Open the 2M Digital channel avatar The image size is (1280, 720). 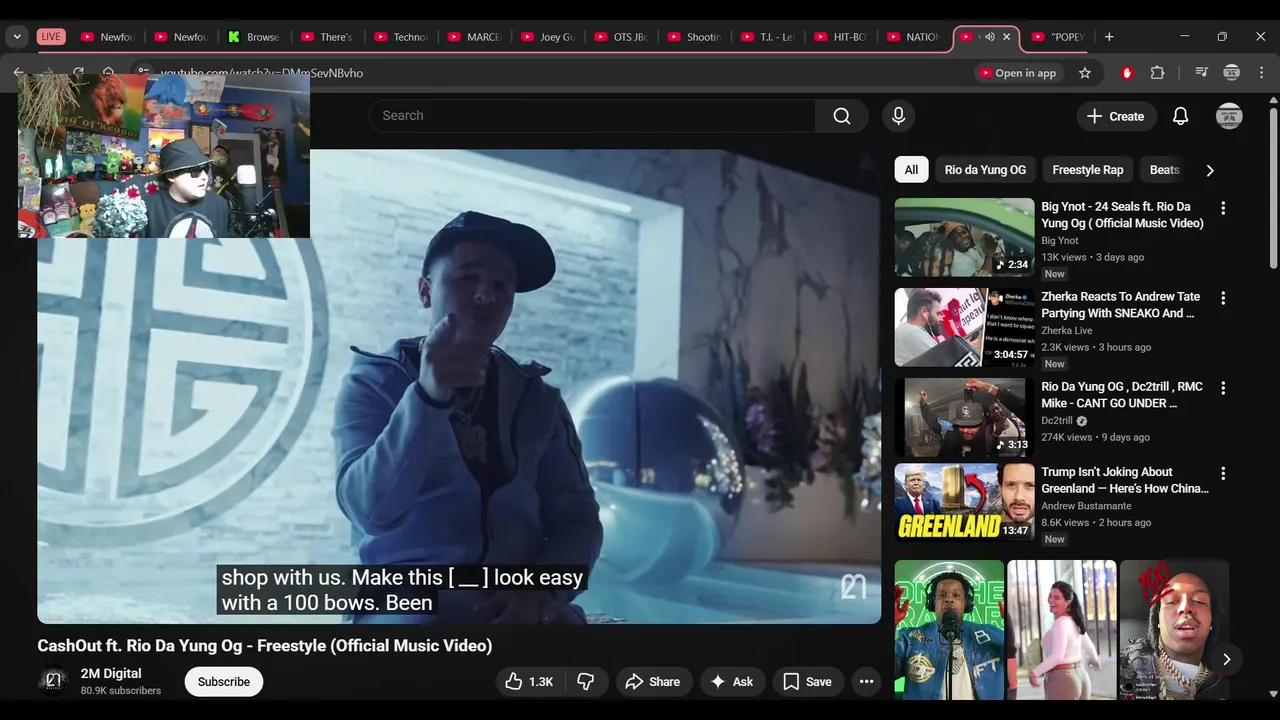(54, 681)
